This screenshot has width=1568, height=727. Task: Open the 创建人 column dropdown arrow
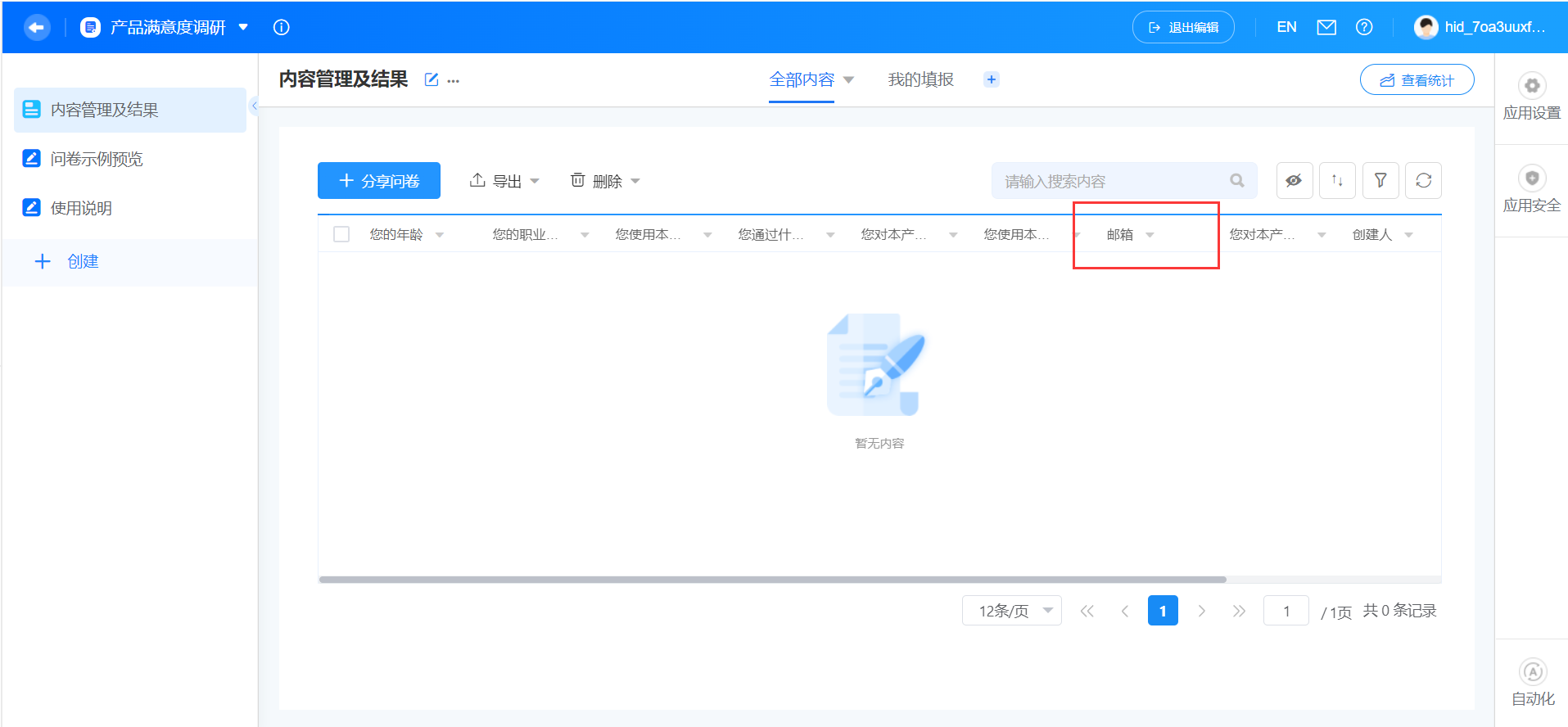[1408, 235]
